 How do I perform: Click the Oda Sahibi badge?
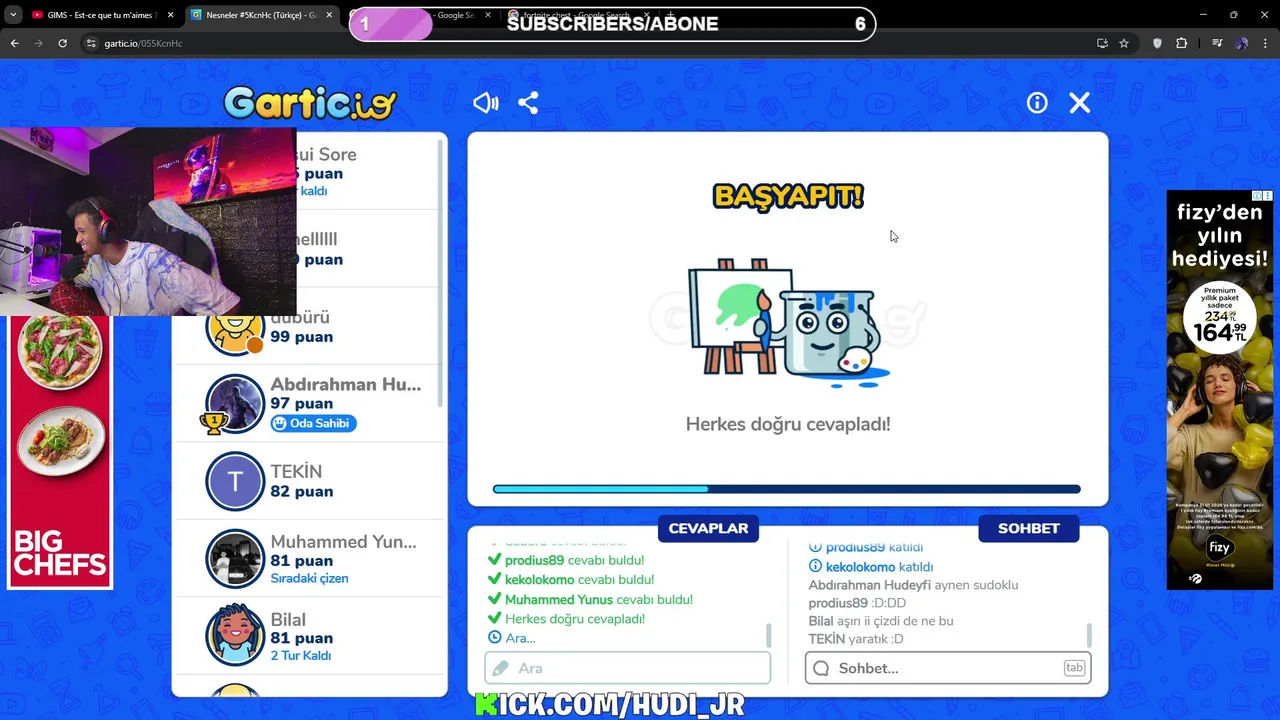click(x=313, y=423)
